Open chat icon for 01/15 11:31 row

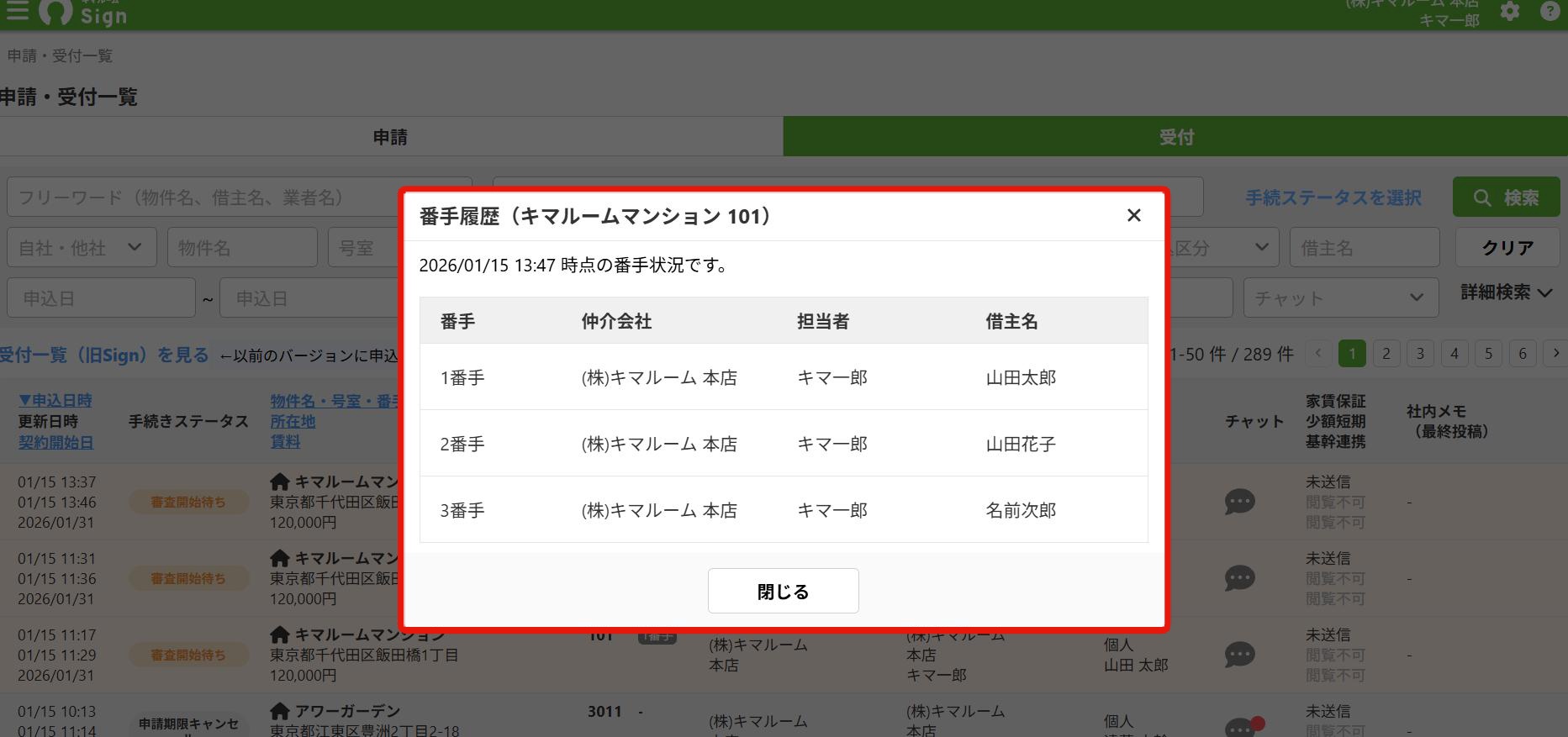click(1239, 578)
